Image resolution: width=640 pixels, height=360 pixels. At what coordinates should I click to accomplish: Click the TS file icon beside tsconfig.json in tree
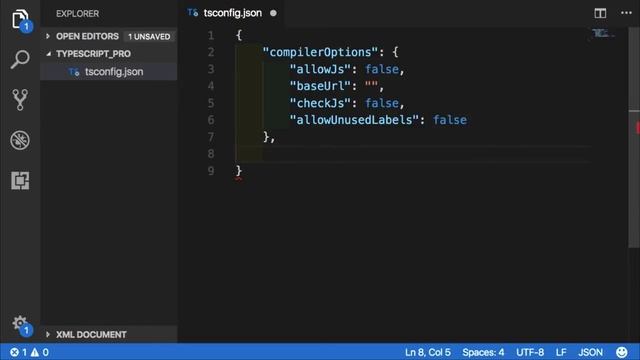pos(73,72)
